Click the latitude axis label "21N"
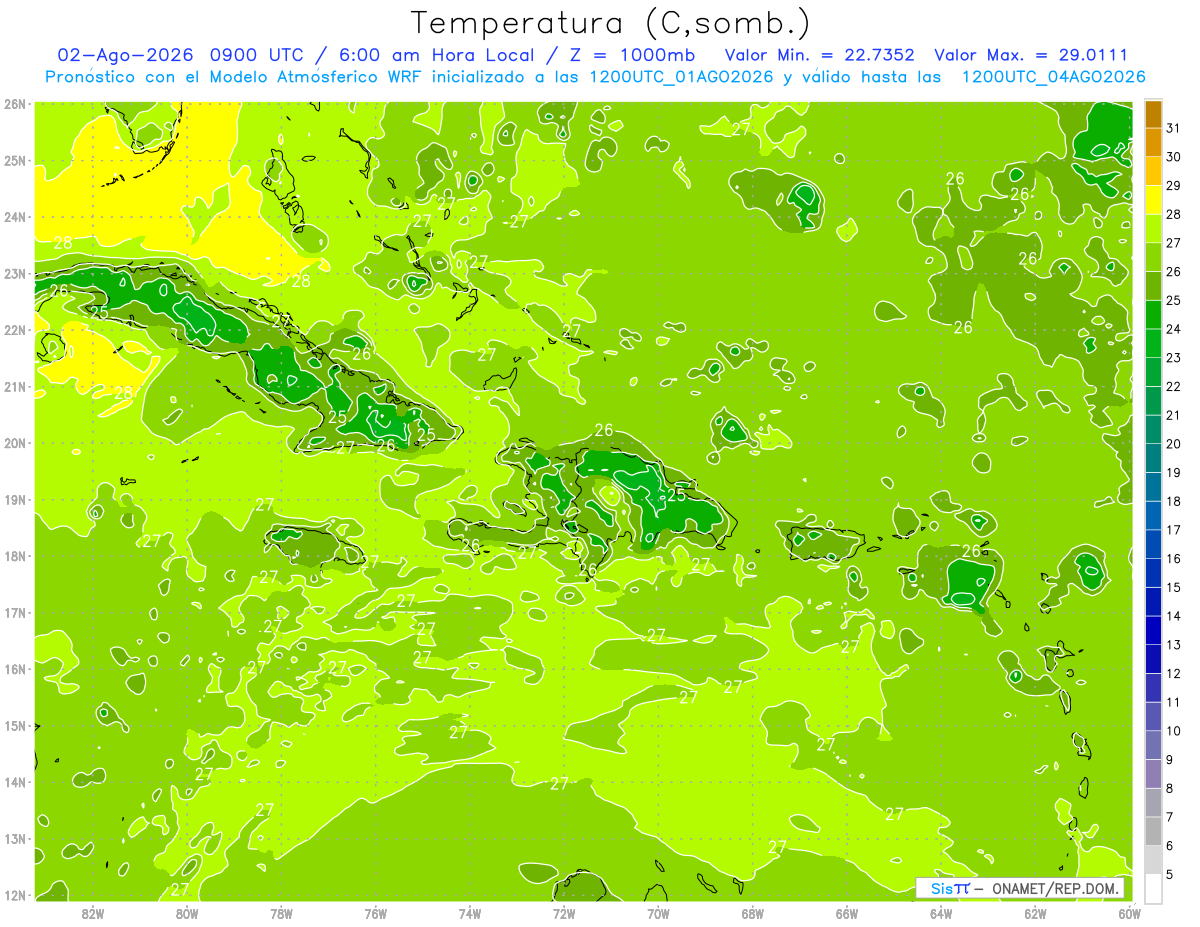 click(15, 387)
